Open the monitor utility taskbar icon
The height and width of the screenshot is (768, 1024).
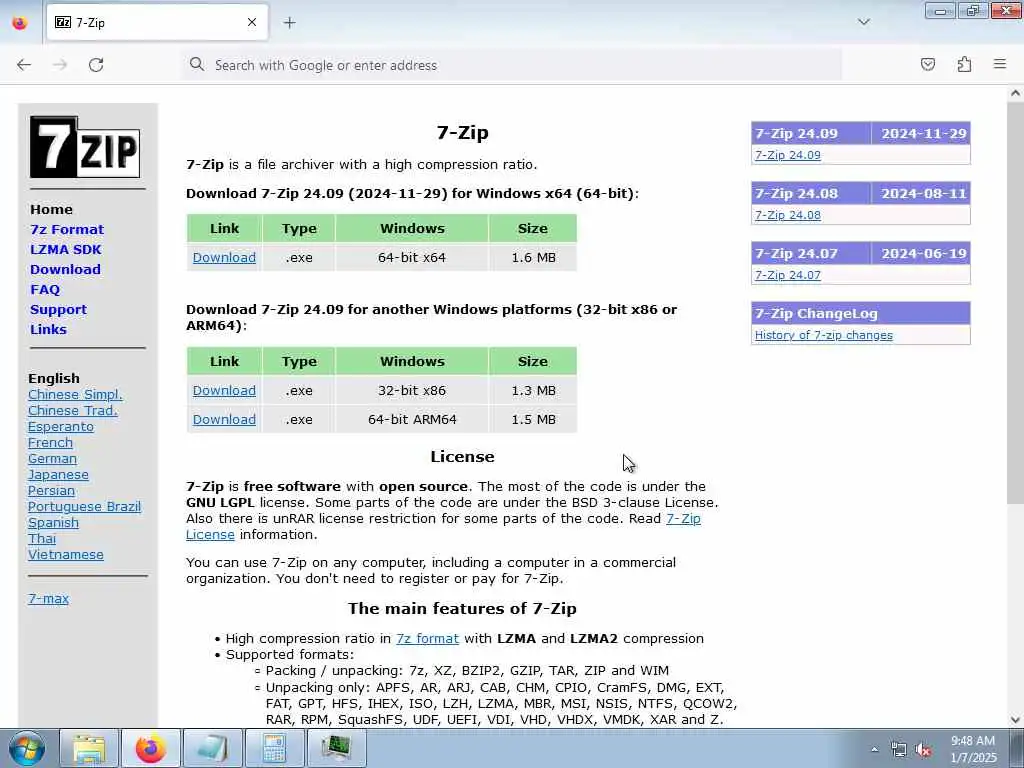click(x=336, y=748)
